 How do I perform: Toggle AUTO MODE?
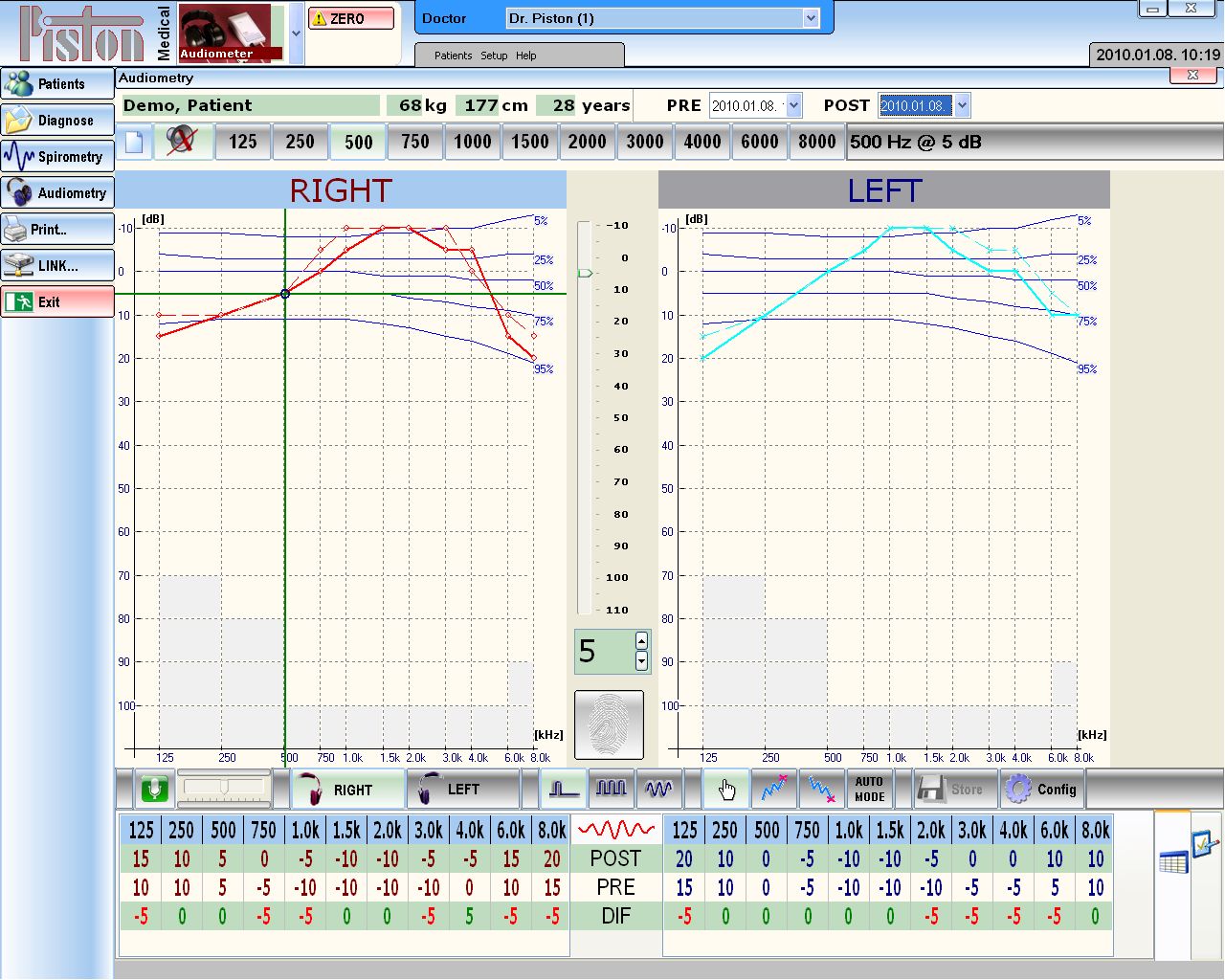coord(870,790)
